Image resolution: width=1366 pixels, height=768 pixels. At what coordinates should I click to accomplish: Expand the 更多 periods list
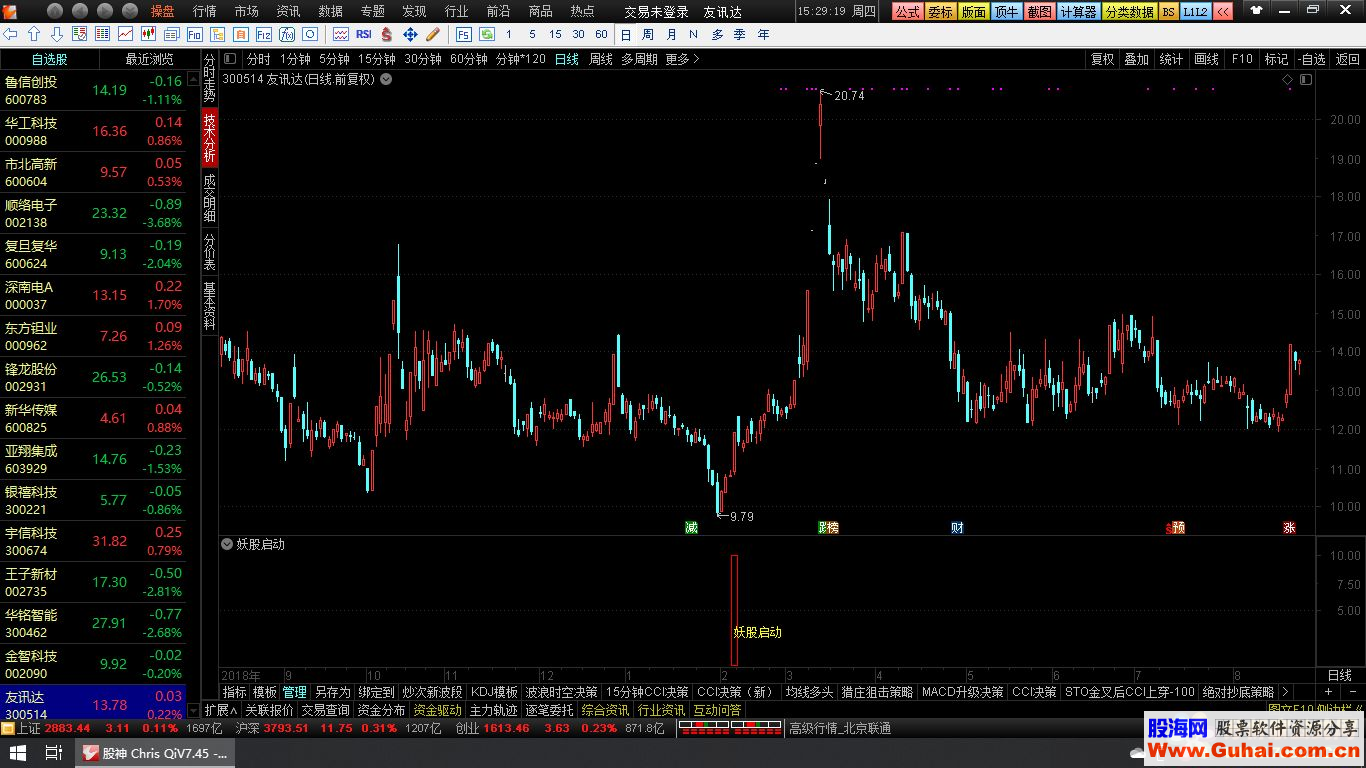682,59
